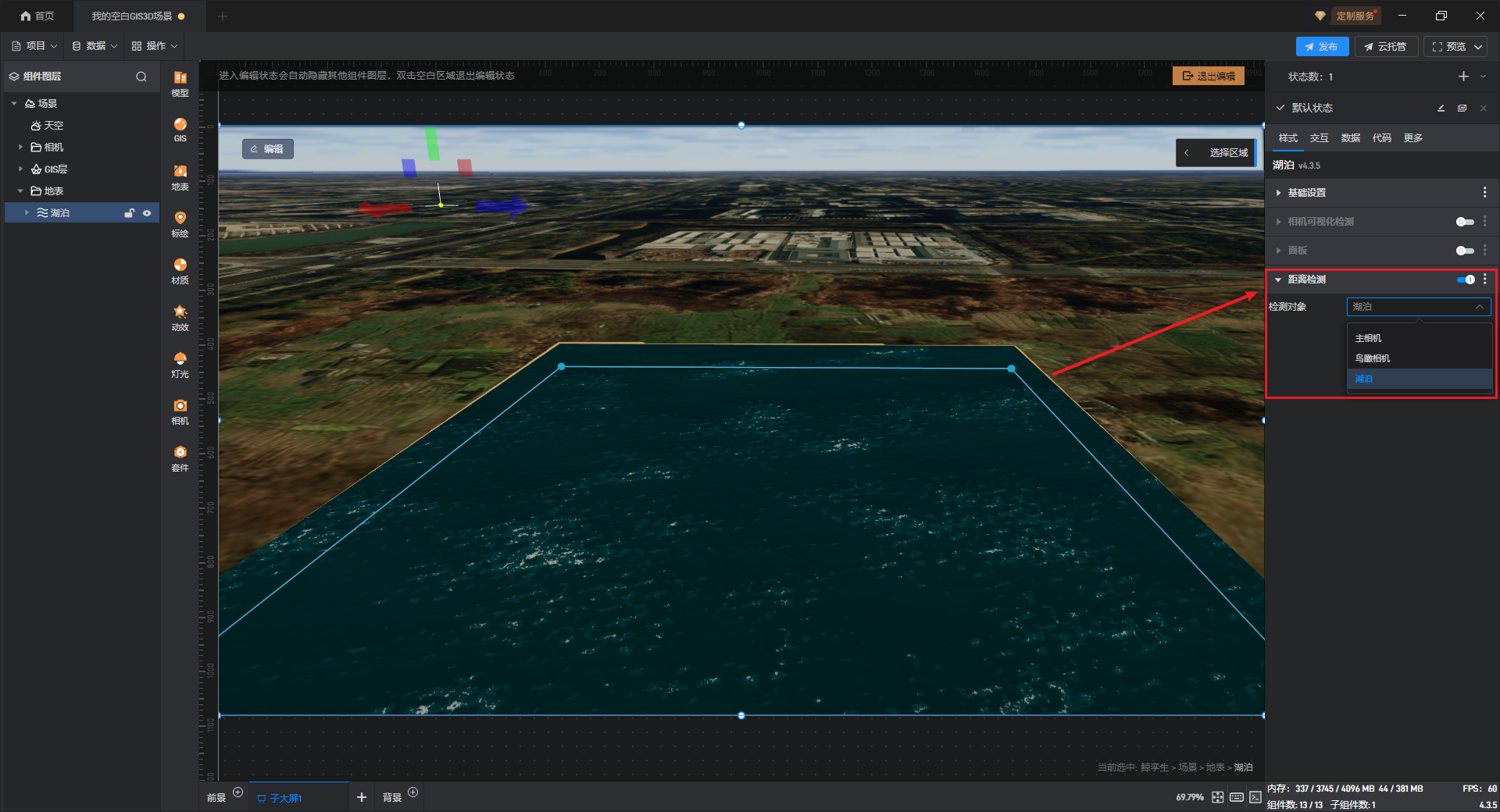Click the 退出编辑 button
1500x812 pixels.
coord(1209,76)
